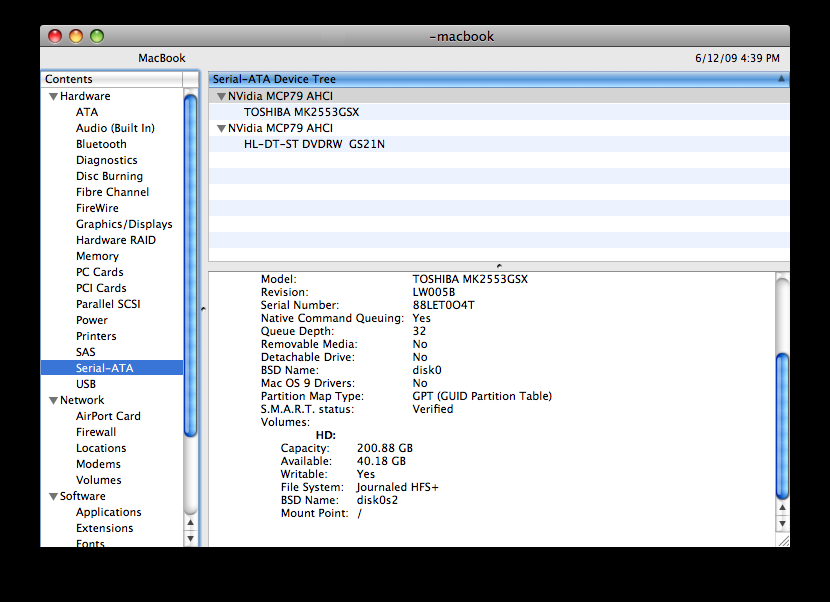Viewport: 830px width, 602px height.
Task: Select ATA in Contents list
Action: pyautogui.click(x=87, y=112)
